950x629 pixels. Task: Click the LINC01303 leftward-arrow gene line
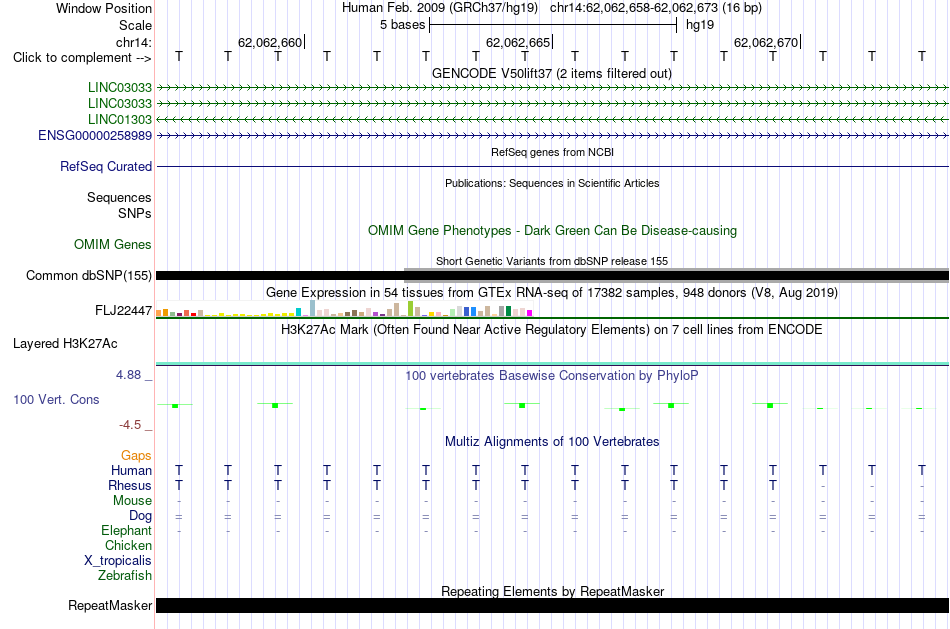pyautogui.click(x=552, y=119)
